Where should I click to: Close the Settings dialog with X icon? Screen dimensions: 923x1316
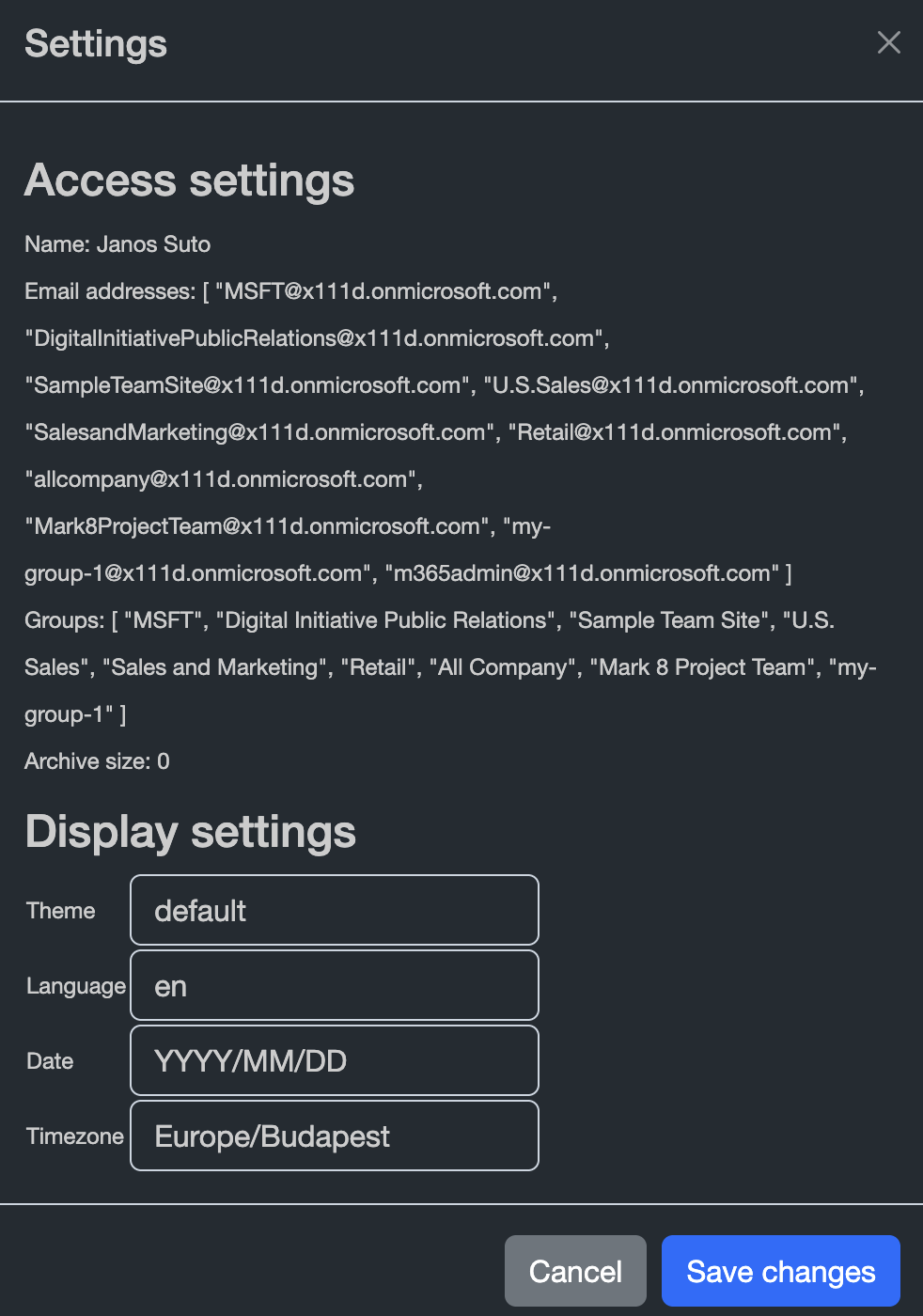888,42
